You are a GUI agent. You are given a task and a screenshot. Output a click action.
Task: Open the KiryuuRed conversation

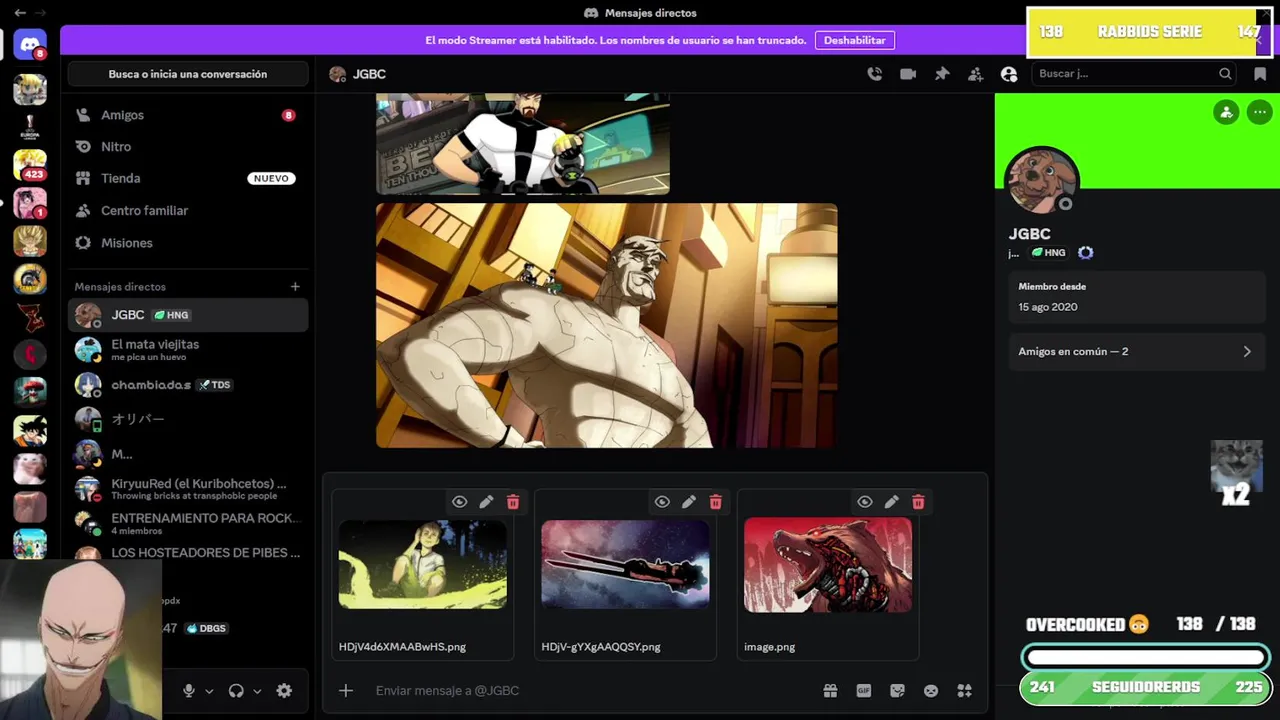[x=188, y=489]
